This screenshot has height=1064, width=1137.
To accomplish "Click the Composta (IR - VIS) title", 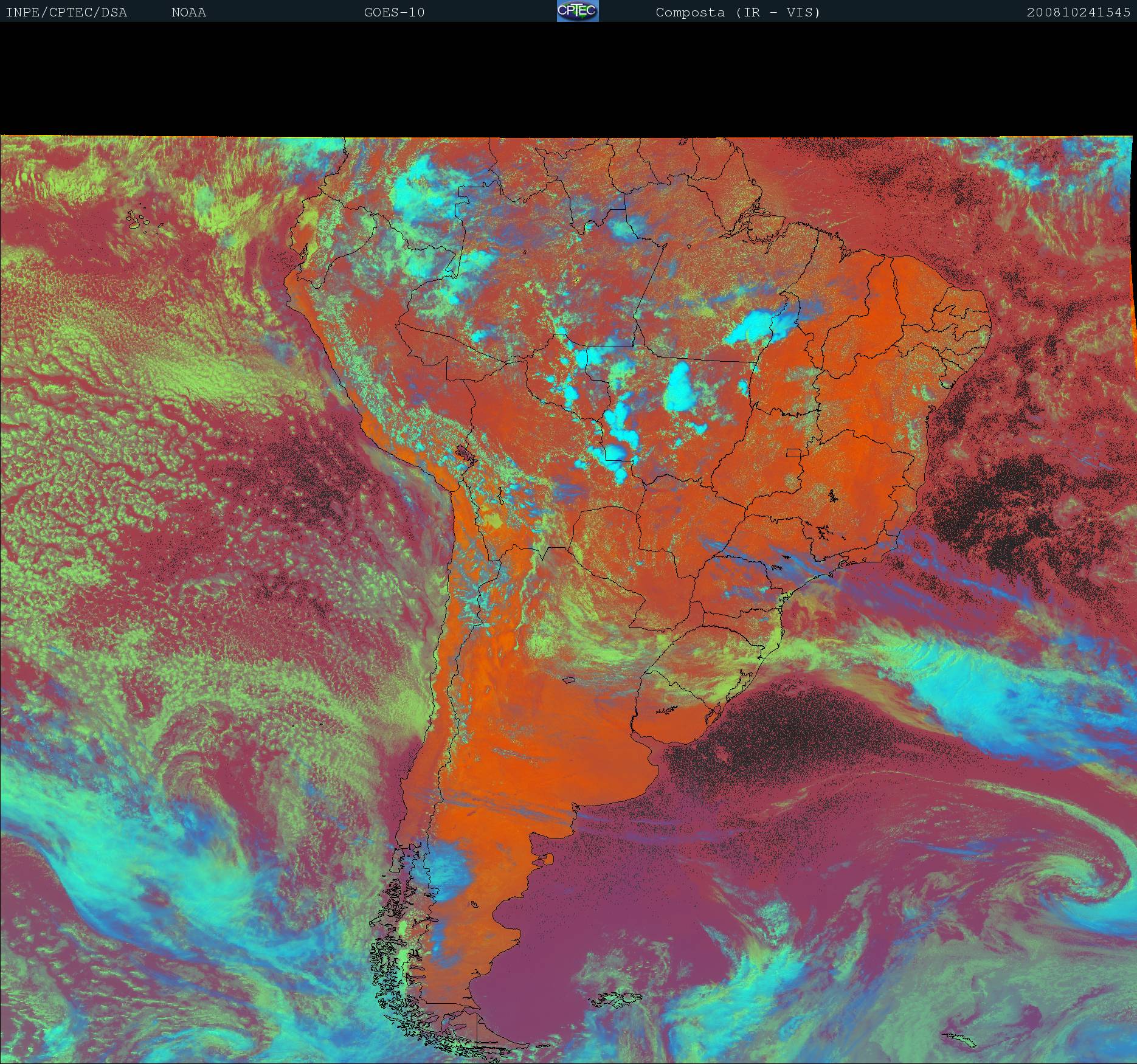I will click(738, 12).
